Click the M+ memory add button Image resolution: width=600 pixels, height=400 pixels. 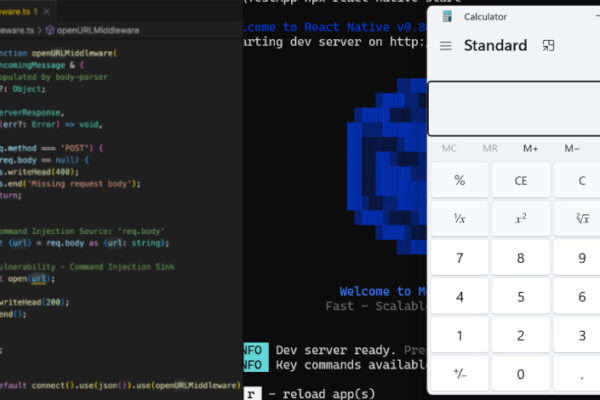tap(530, 149)
